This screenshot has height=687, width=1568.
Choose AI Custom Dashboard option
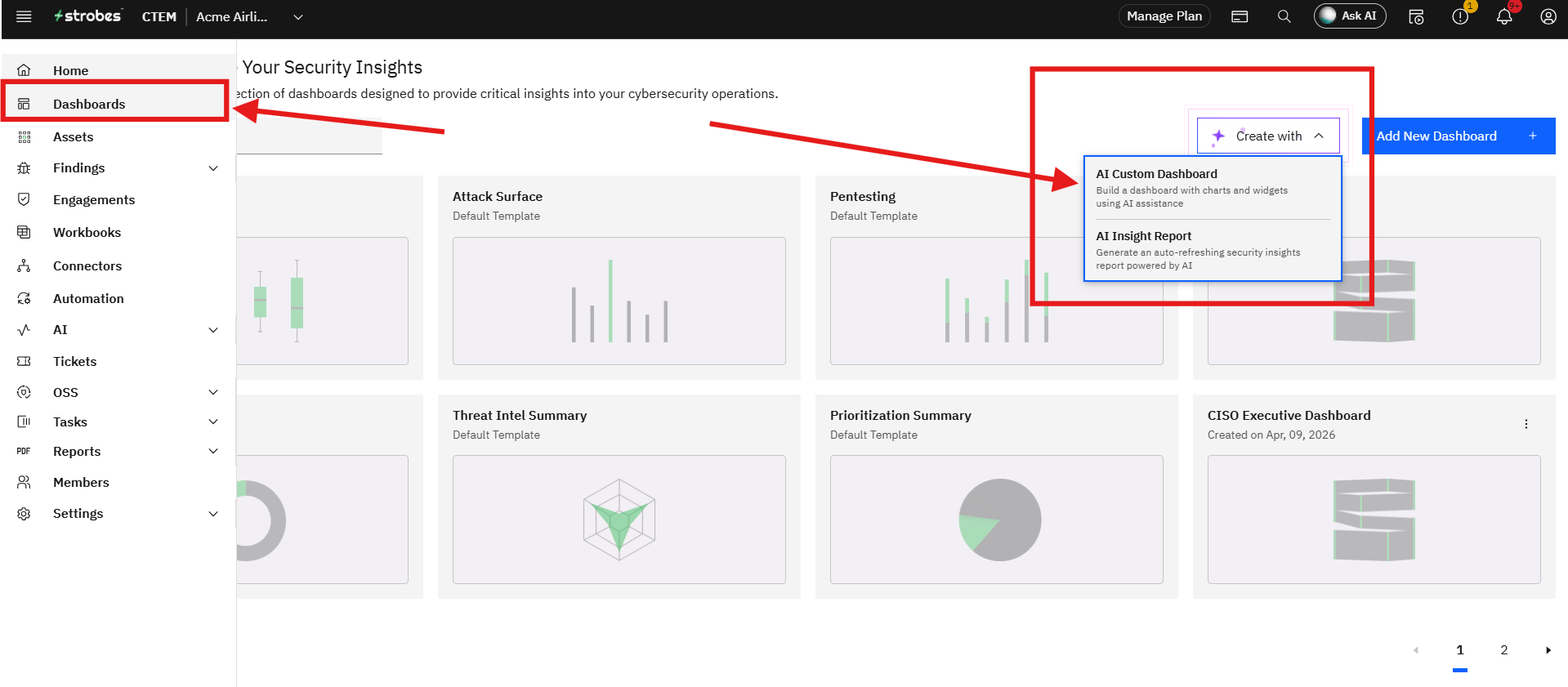pos(1213,188)
